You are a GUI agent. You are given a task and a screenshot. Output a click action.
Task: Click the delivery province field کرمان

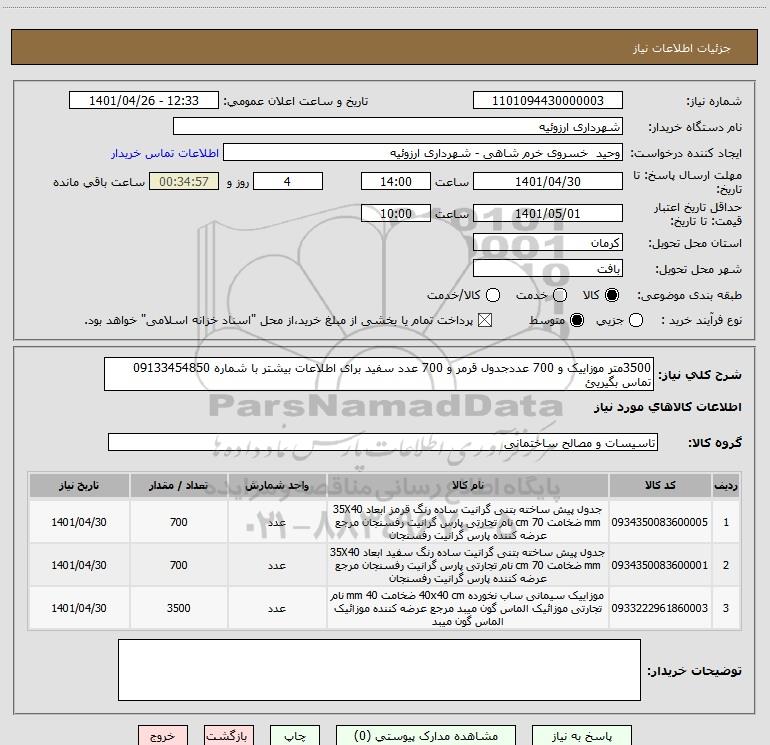pyautogui.click(x=548, y=243)
